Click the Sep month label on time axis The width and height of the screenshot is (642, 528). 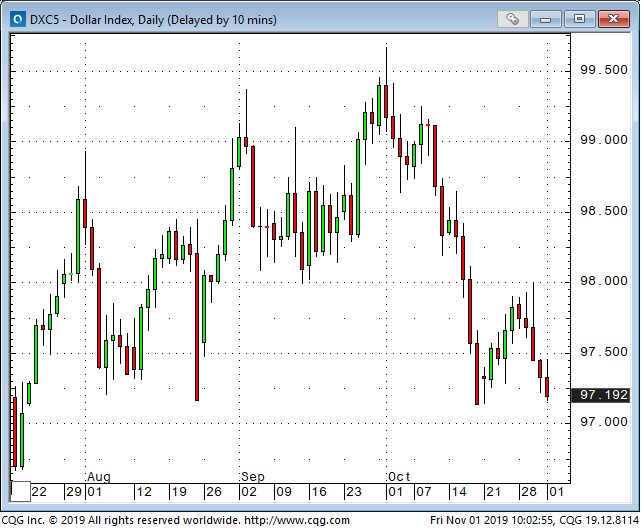253,477
